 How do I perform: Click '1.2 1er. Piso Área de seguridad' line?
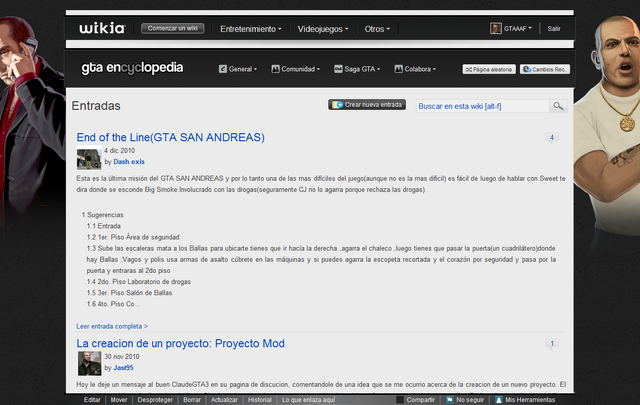pyautogui.click(x=133, y=237)
